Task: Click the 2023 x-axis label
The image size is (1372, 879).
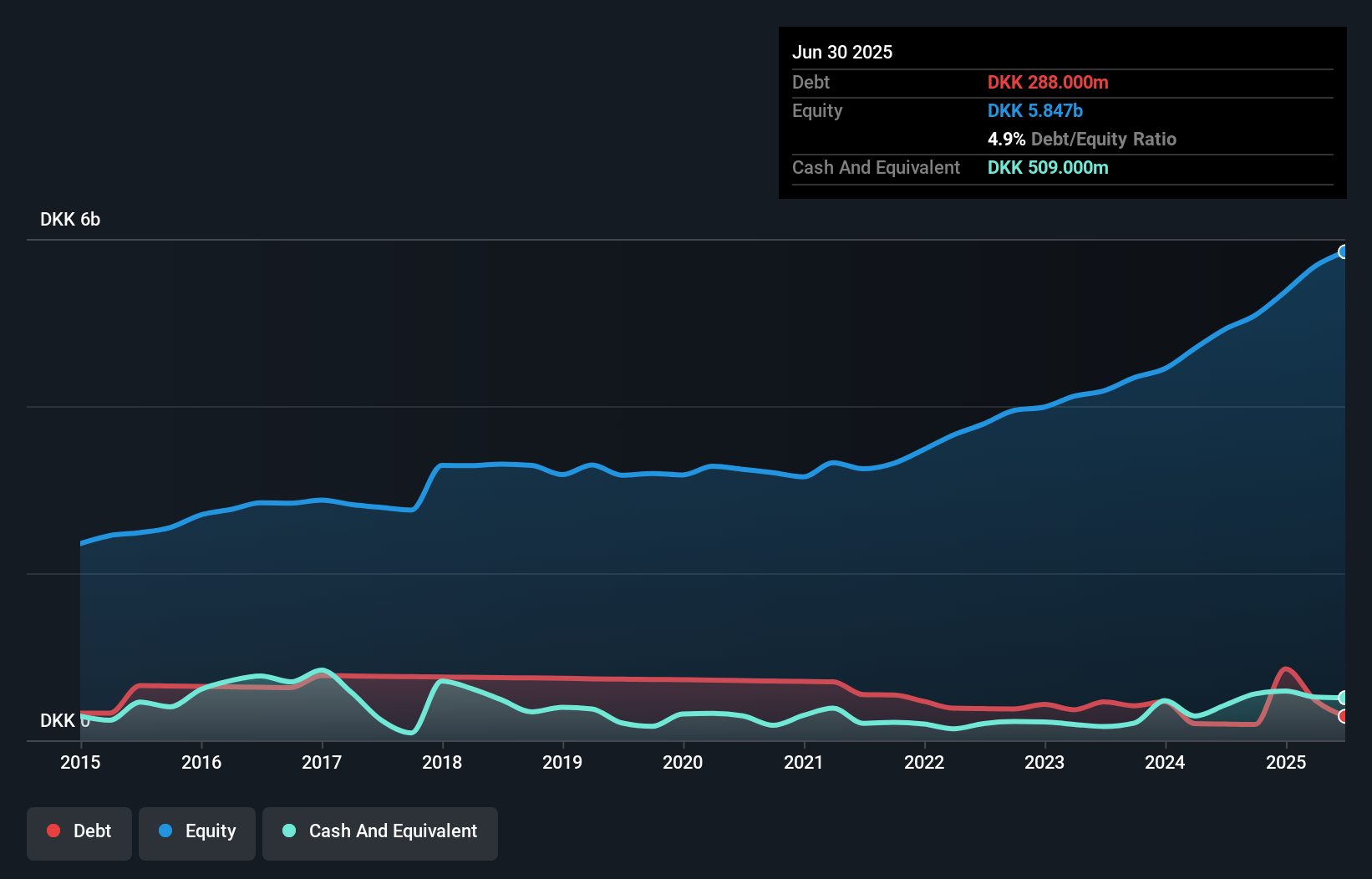Action: point(1044,762)
